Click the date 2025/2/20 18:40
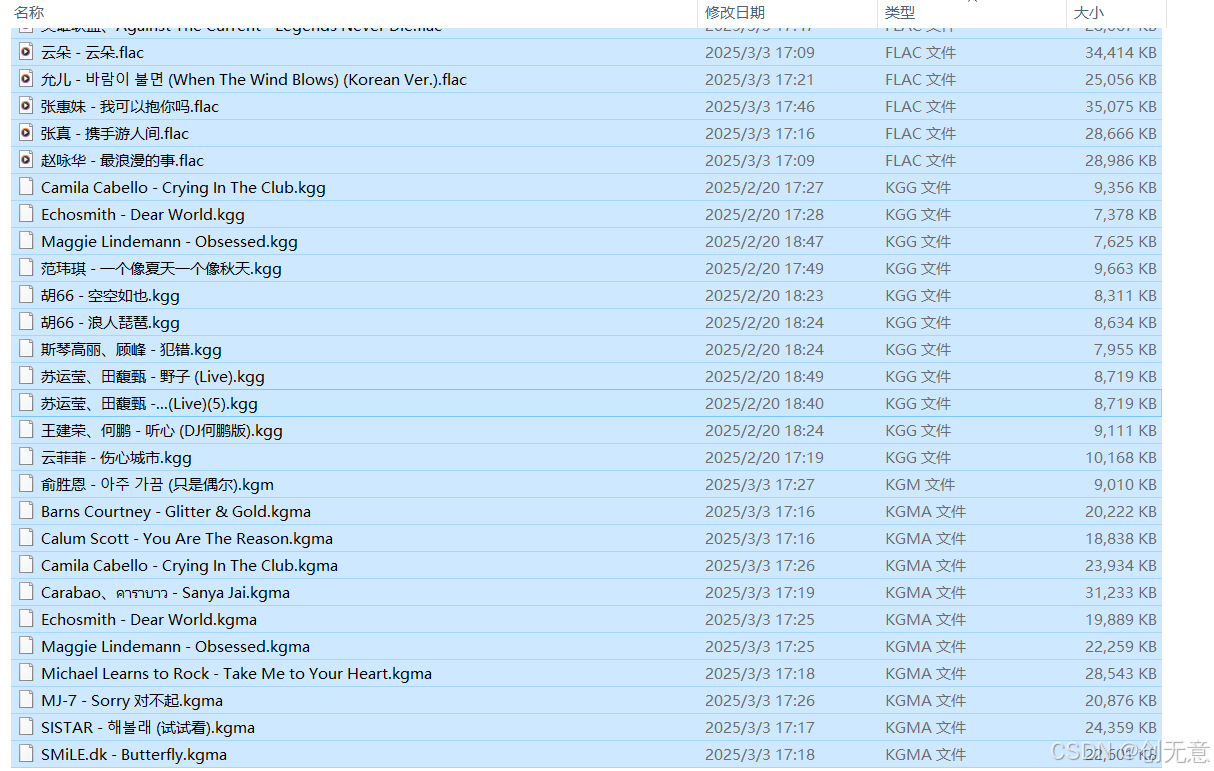Image resolution: width=1214 pixels, height=771 pixels. pyautogui.click(x=764, y=403)
